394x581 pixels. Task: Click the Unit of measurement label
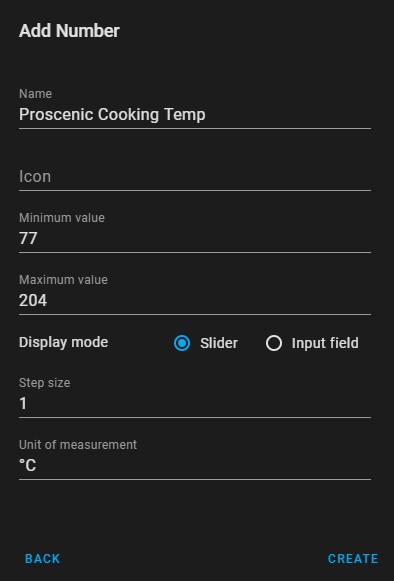(x=78, y=445)
